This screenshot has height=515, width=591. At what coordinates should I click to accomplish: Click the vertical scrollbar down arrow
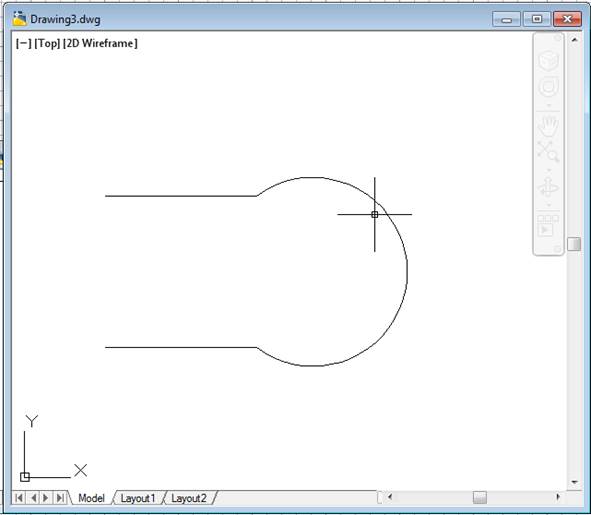pos(574,482)
